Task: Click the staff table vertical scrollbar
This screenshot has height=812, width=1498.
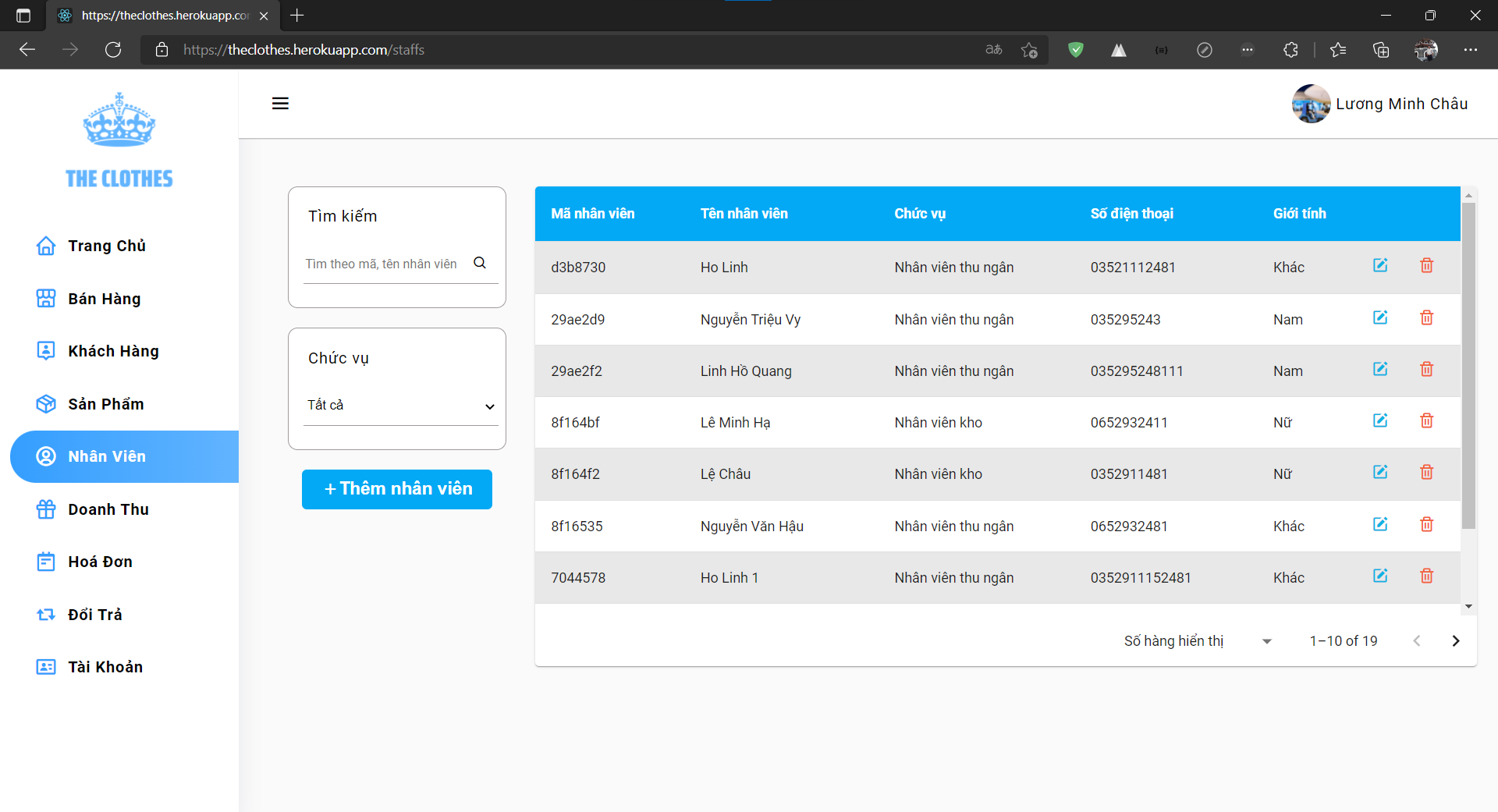Action: 1468,365
